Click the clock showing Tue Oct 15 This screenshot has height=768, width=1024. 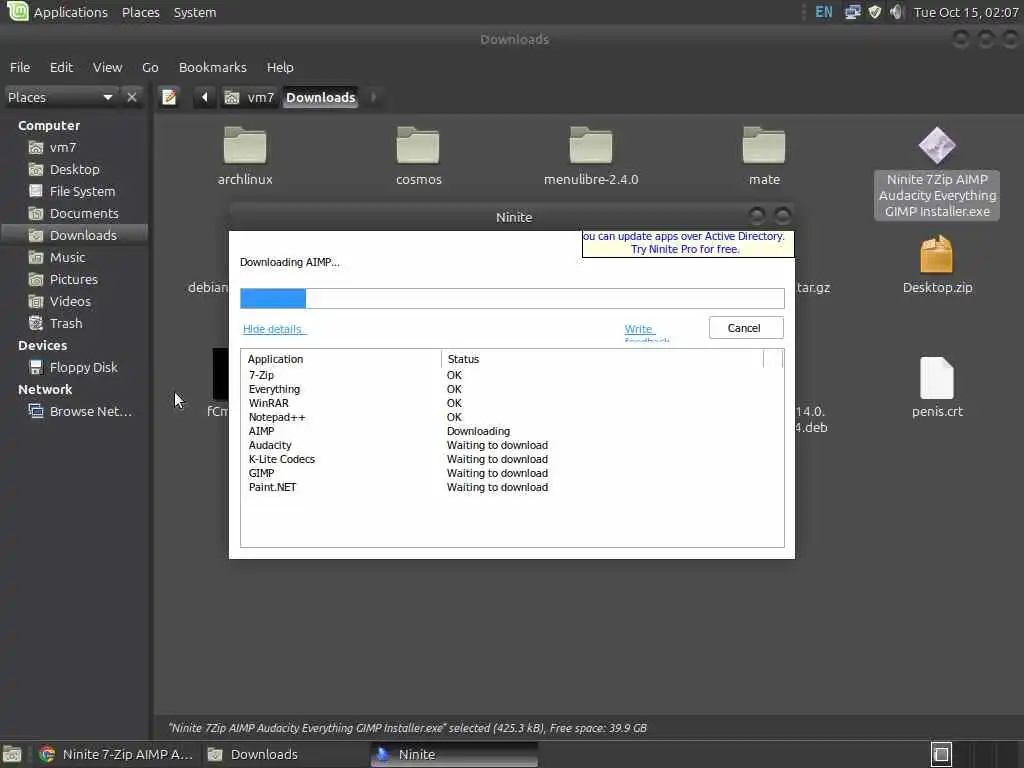966,12
